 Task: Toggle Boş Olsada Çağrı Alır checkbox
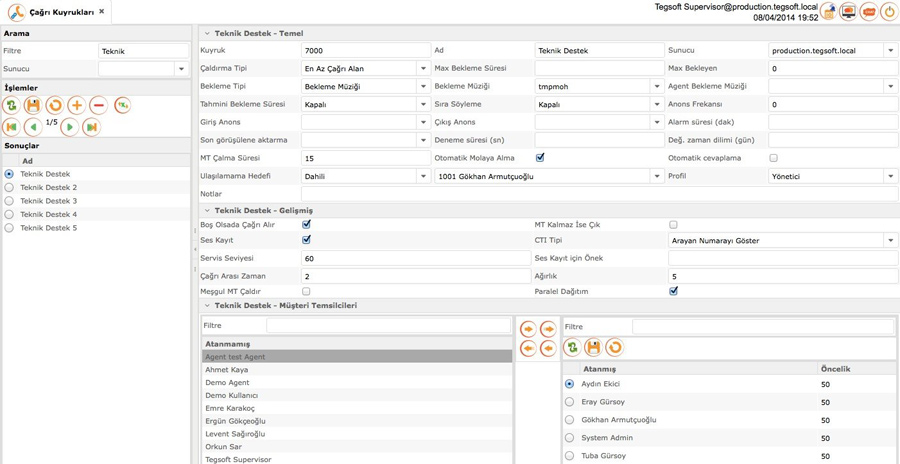pos(307,224)
